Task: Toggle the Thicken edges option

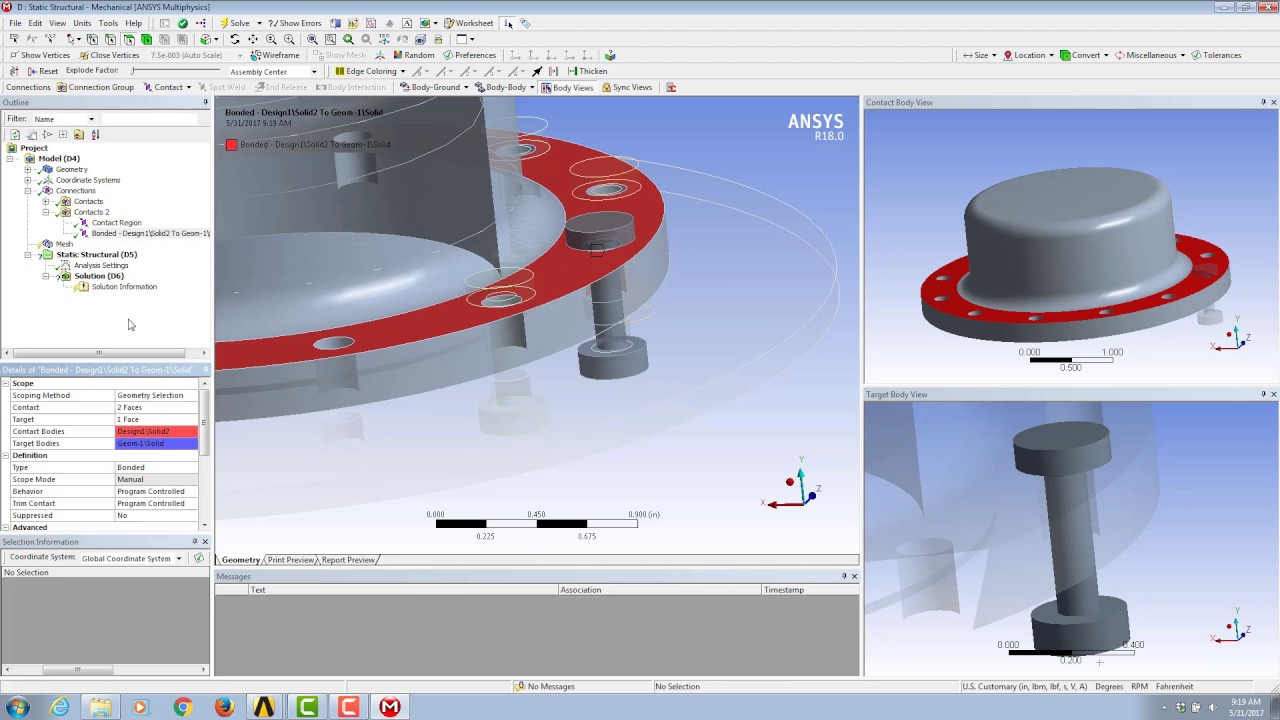Action: [x=587, y=71]
